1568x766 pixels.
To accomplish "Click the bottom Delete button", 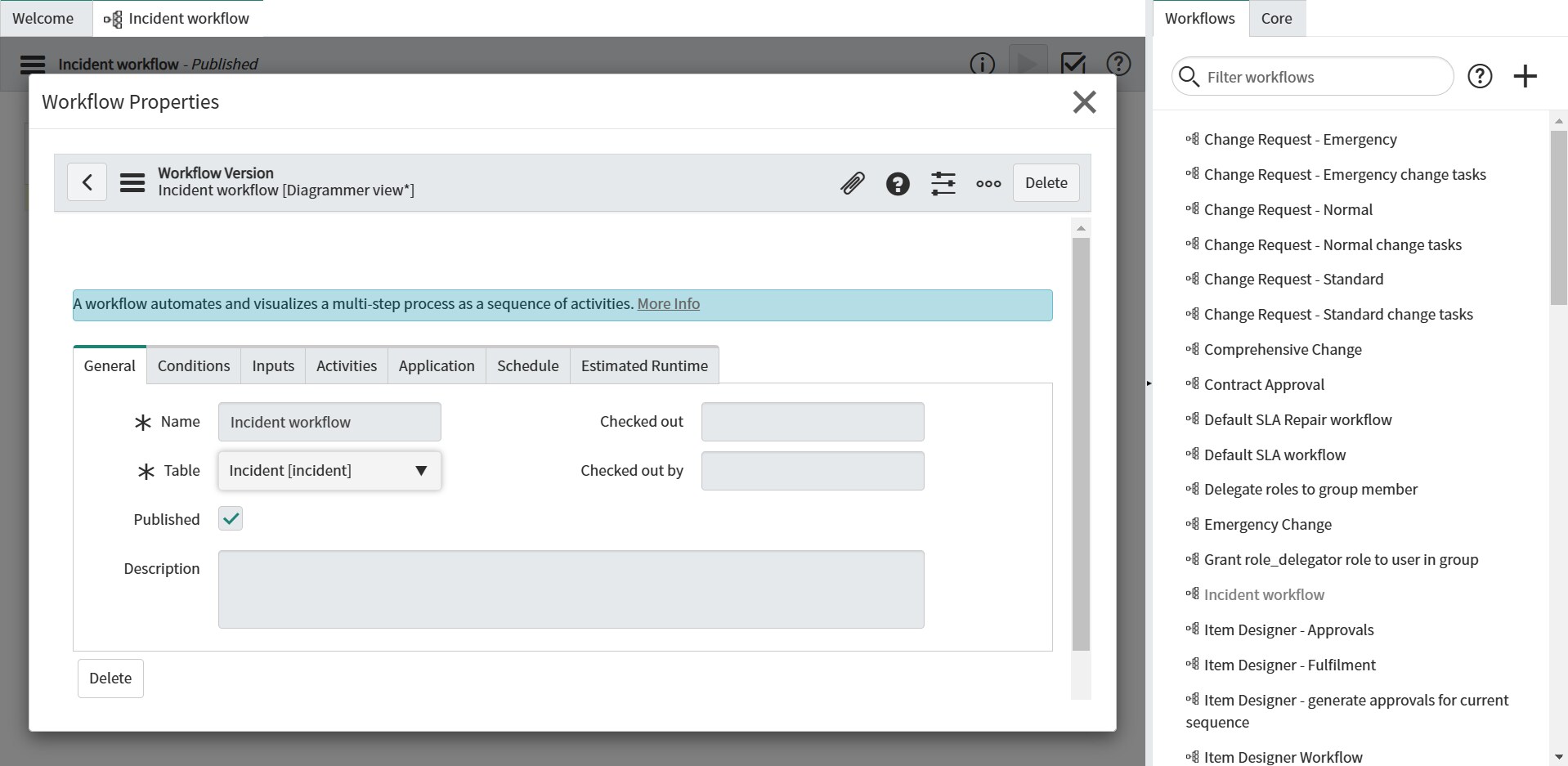I will pos(110,679).
